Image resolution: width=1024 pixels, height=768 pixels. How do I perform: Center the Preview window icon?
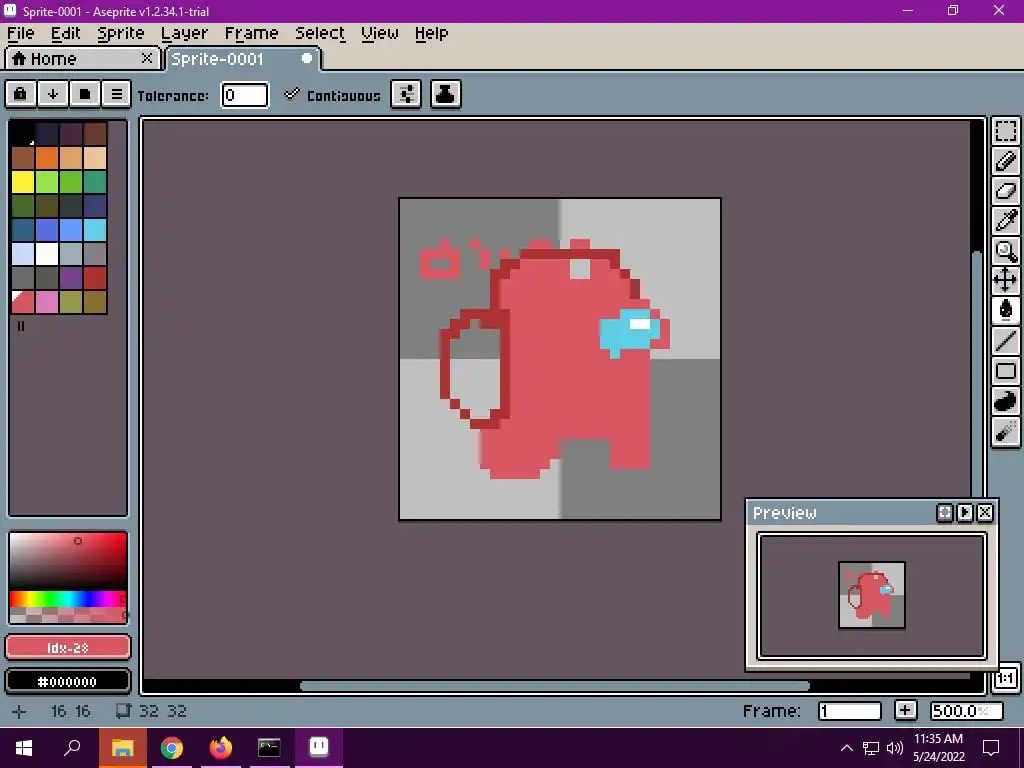tap(944, 513)
